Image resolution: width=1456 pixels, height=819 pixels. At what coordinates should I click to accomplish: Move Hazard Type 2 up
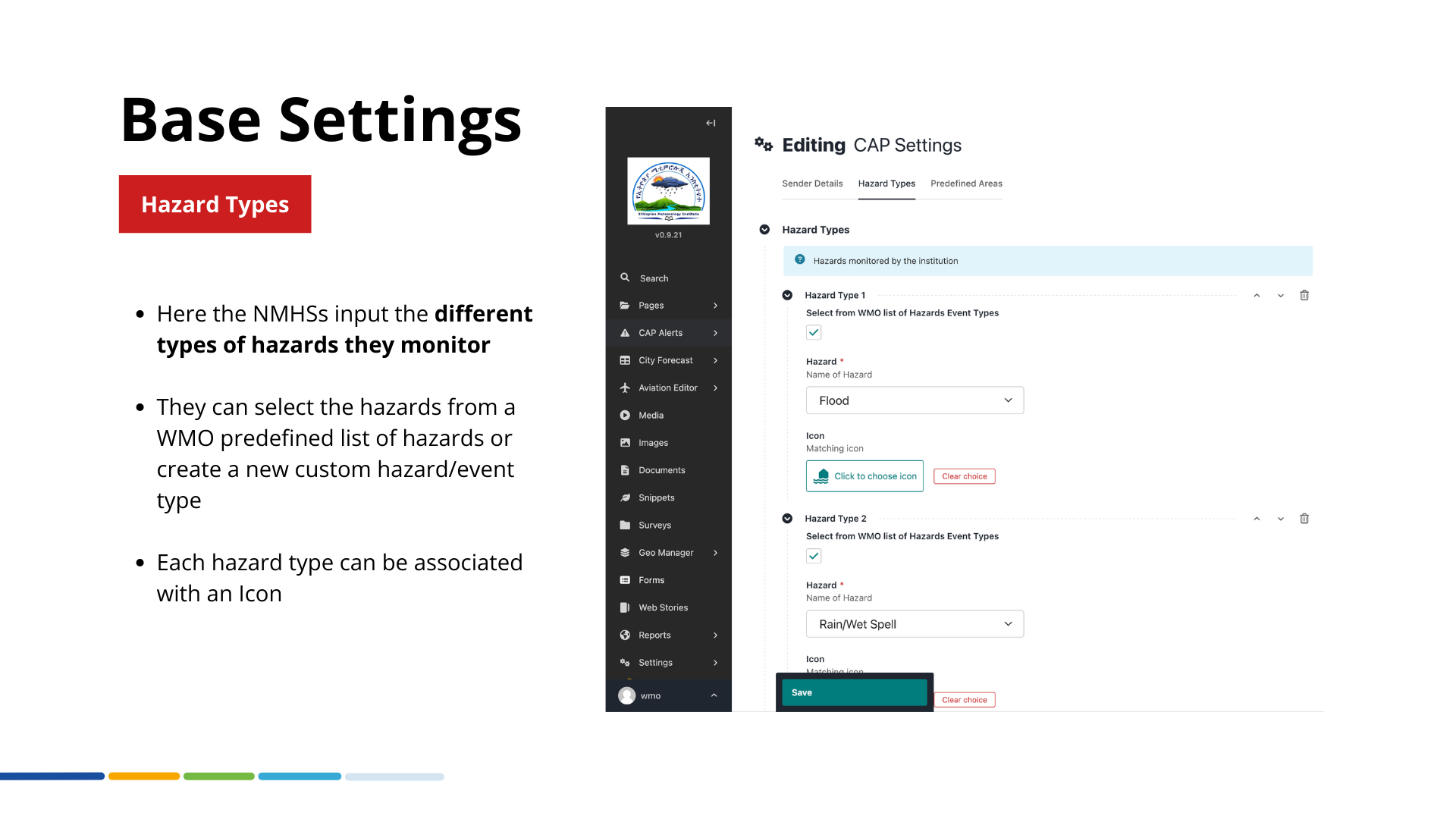pyautogui.click(x=1257, y=519)
